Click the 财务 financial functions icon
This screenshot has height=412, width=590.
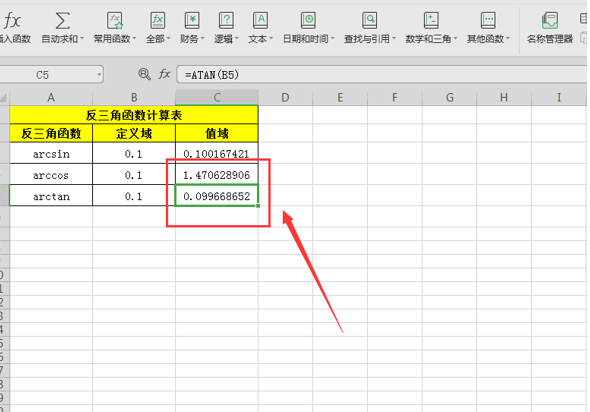pyautogui.click(x=192, y=20)
